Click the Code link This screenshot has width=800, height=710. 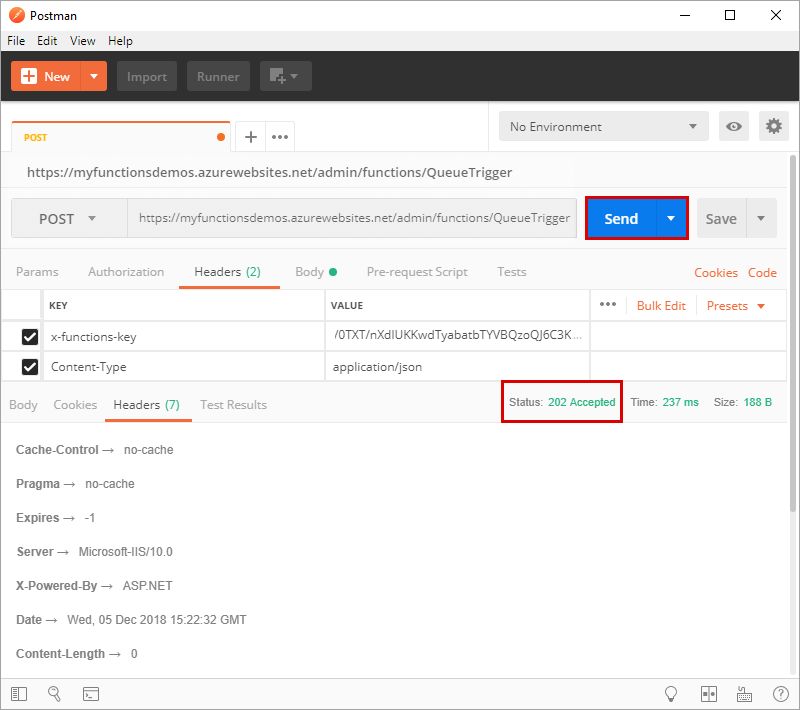(x=762, y=273)
